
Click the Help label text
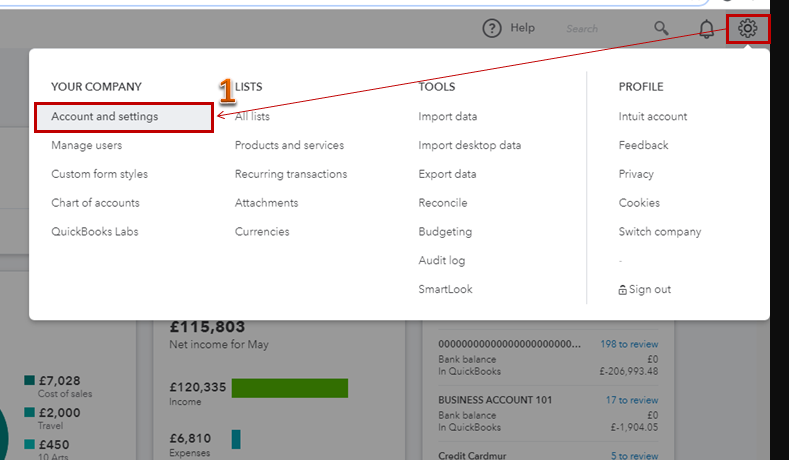[522, 28]
